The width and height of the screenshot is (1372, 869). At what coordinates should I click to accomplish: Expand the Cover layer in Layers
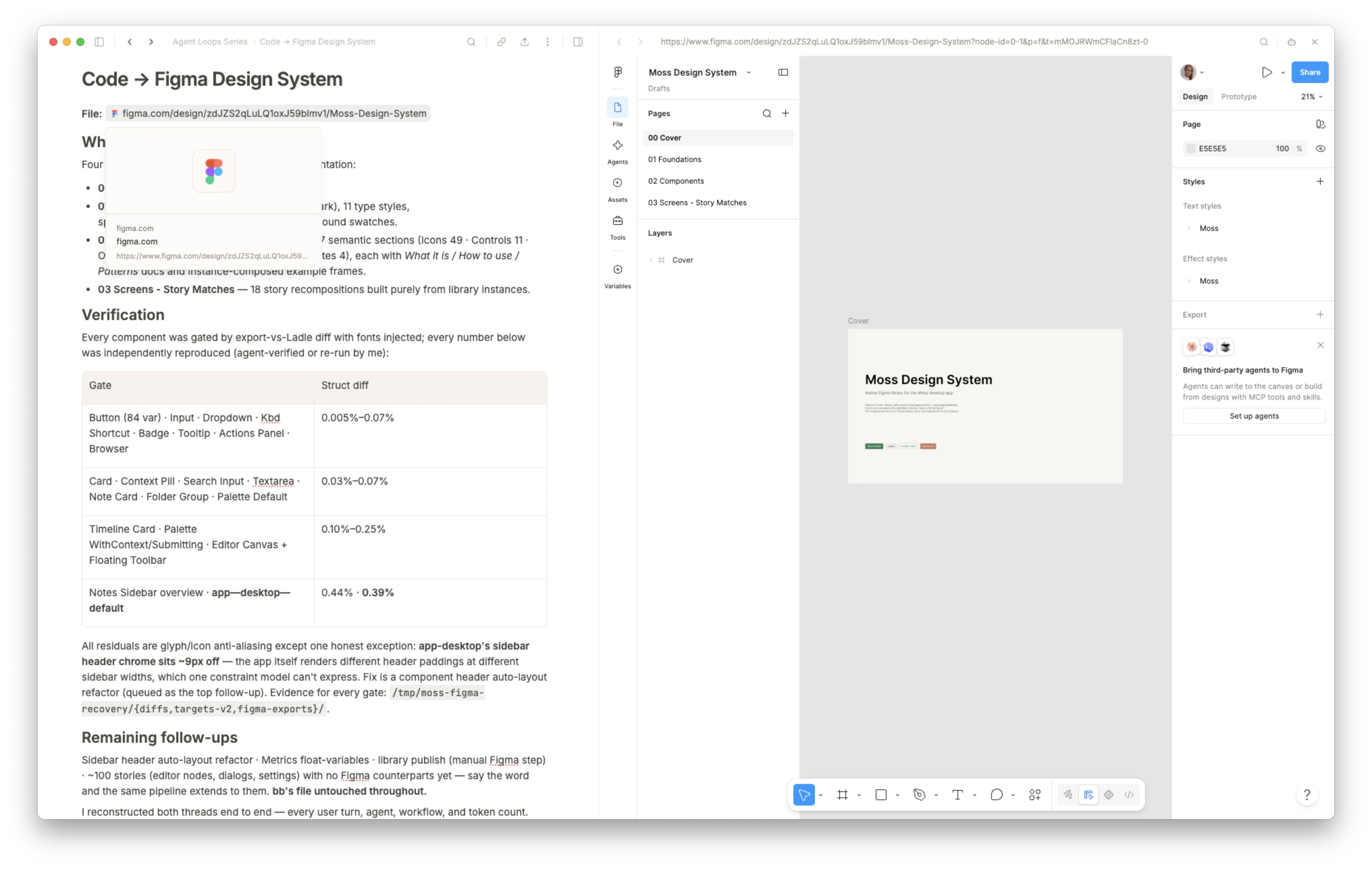[x=651, y=260]
